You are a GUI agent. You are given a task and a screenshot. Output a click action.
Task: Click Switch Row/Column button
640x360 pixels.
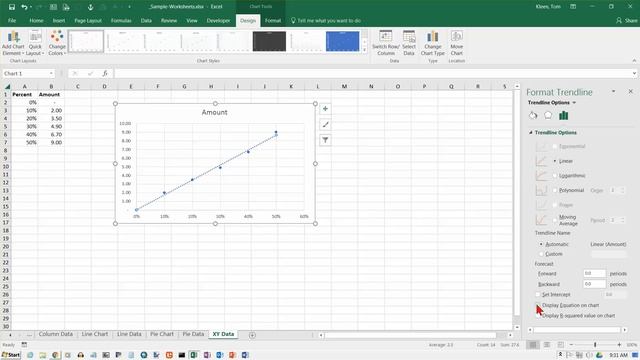tap(386, 43)
